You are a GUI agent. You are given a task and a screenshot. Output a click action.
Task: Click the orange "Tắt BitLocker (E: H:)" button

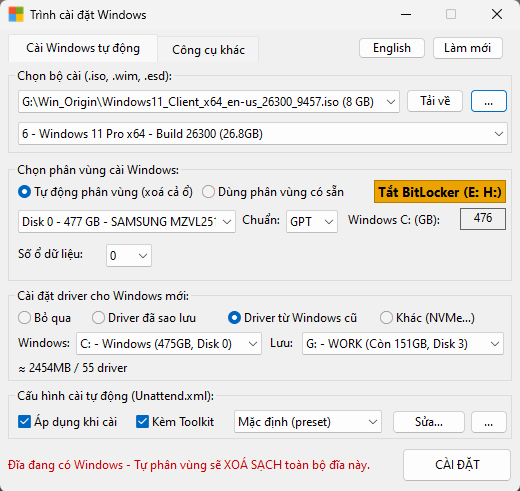point(440,192)
